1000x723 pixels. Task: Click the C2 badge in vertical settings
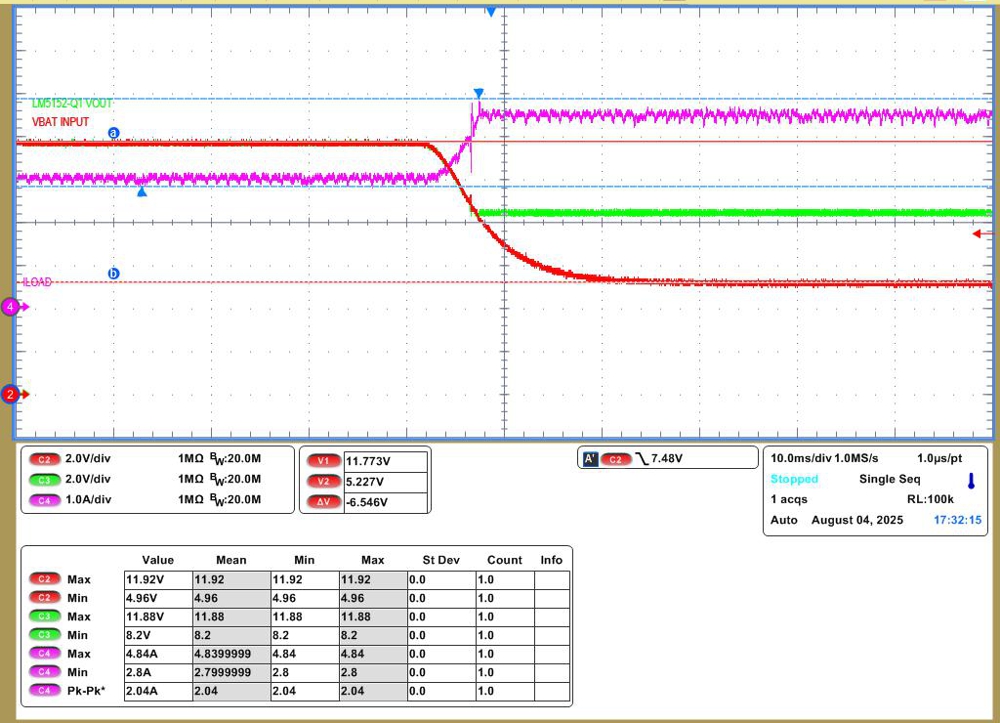click(x=44, y=459)
